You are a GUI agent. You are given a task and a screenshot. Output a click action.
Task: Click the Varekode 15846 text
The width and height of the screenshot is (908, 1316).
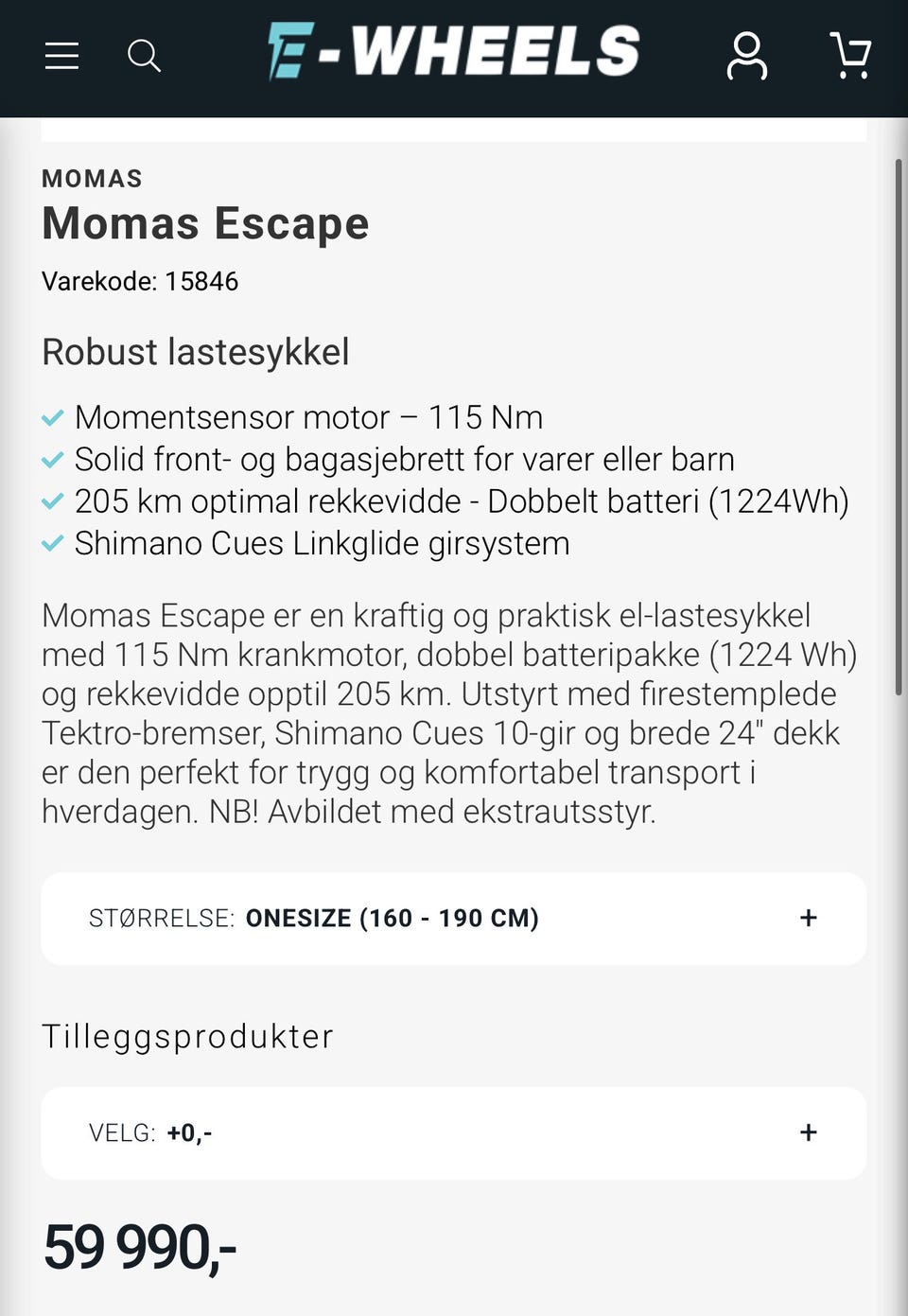(x=140, y=281)
